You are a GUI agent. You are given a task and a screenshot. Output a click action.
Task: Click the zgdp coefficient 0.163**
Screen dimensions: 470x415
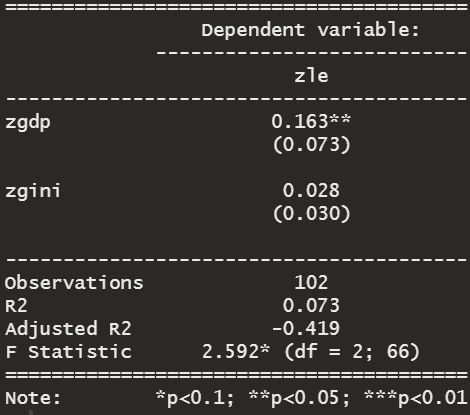tap(311, 121)
